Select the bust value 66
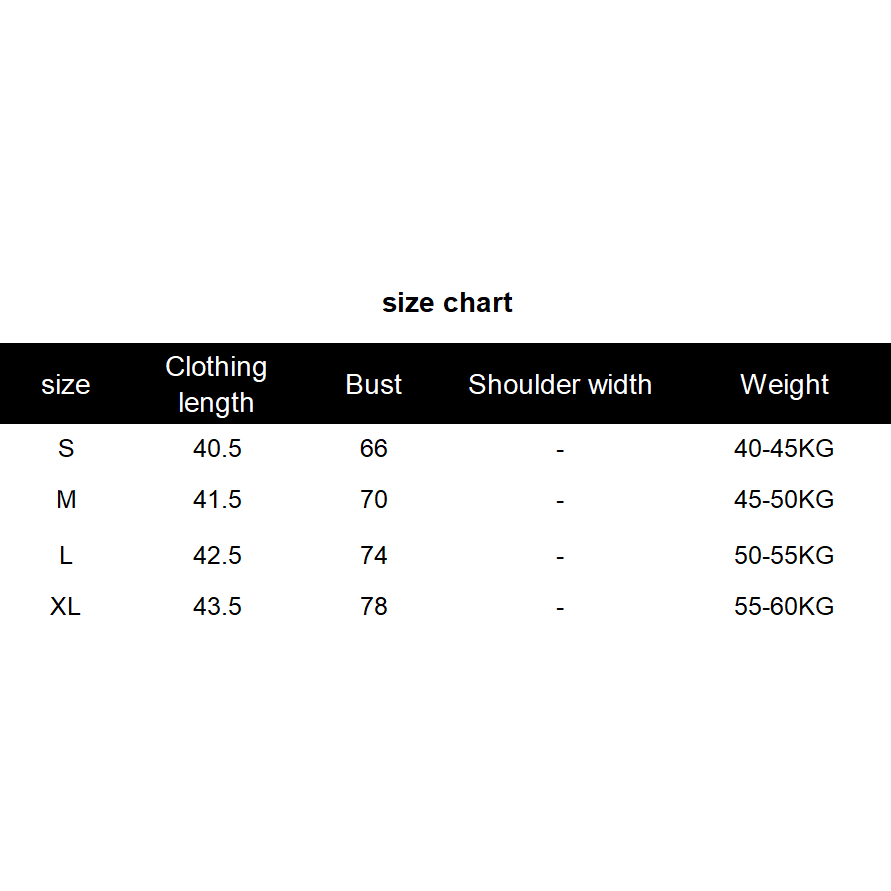891x891 pixels. (374, 449)
